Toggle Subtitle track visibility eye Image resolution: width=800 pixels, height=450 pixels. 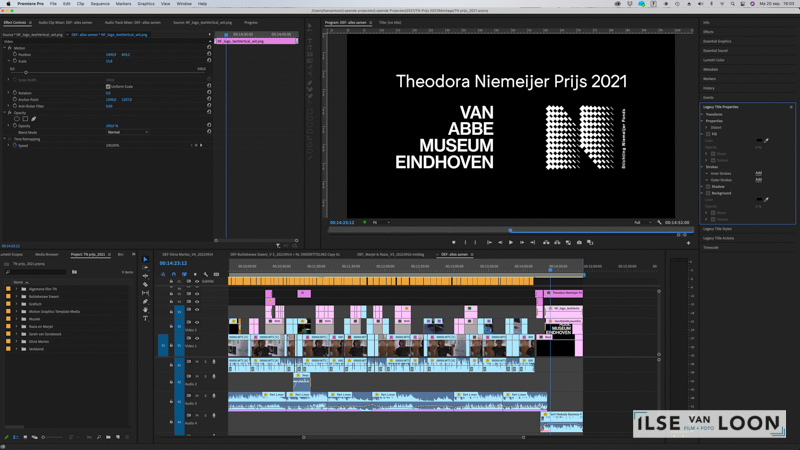pyautogui.click(x=197, y=281)
